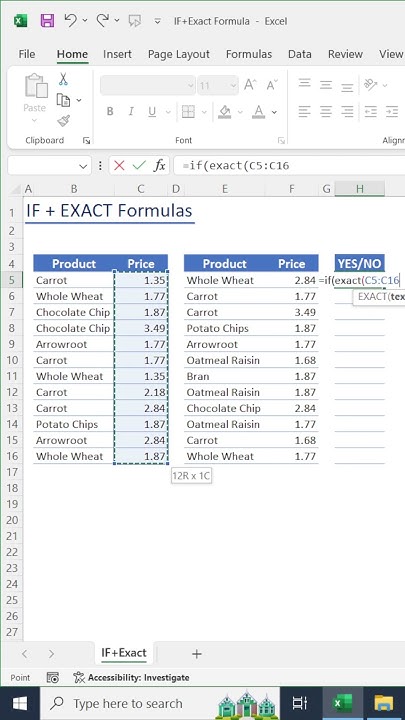
Task: Toggle Italic formatting
Action: point(131,111)
